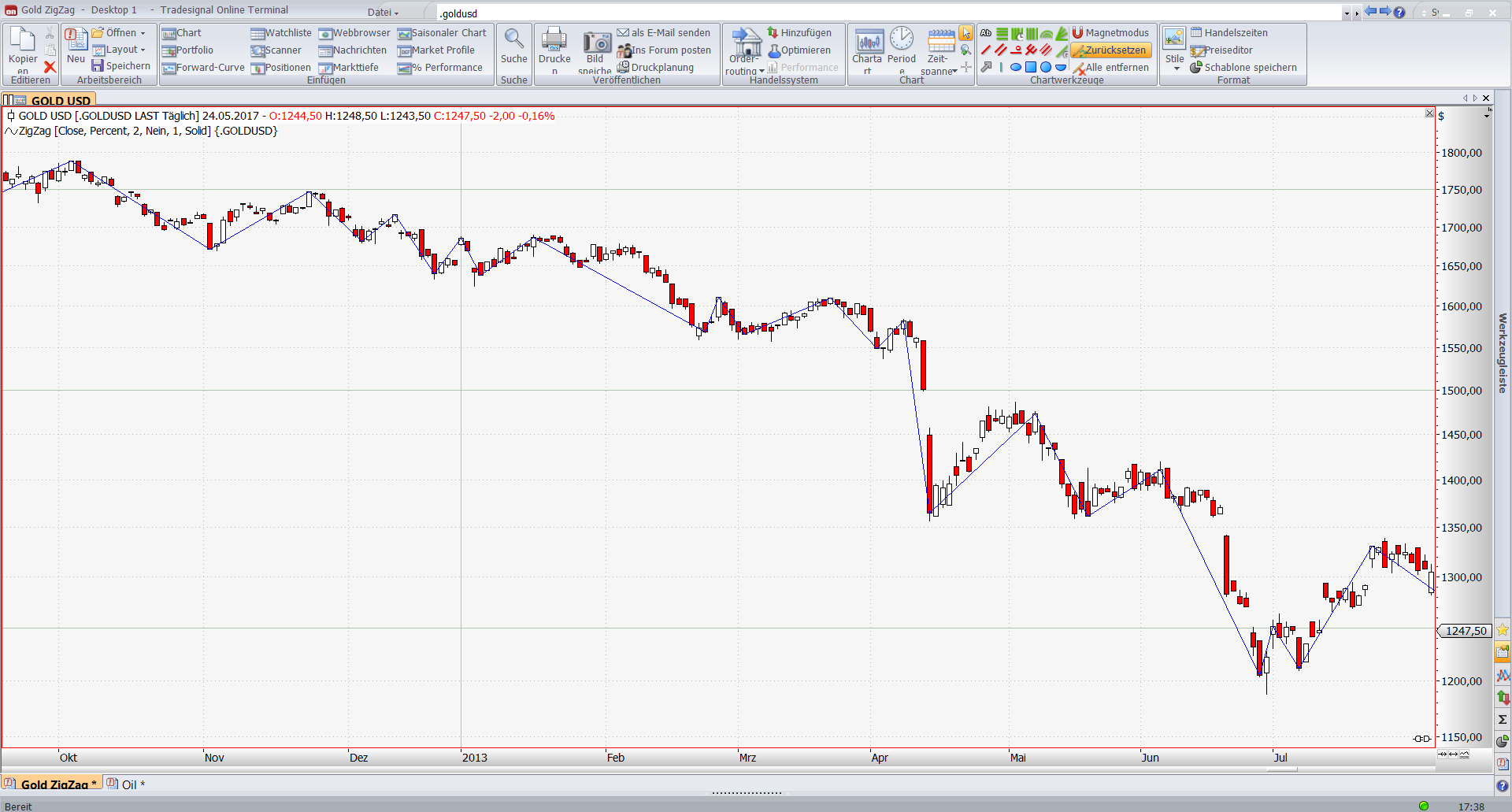The height and width of the screenshot is (812, 1512).
Task: Select the rectangle drawing tool
Action: point(1030,68)
